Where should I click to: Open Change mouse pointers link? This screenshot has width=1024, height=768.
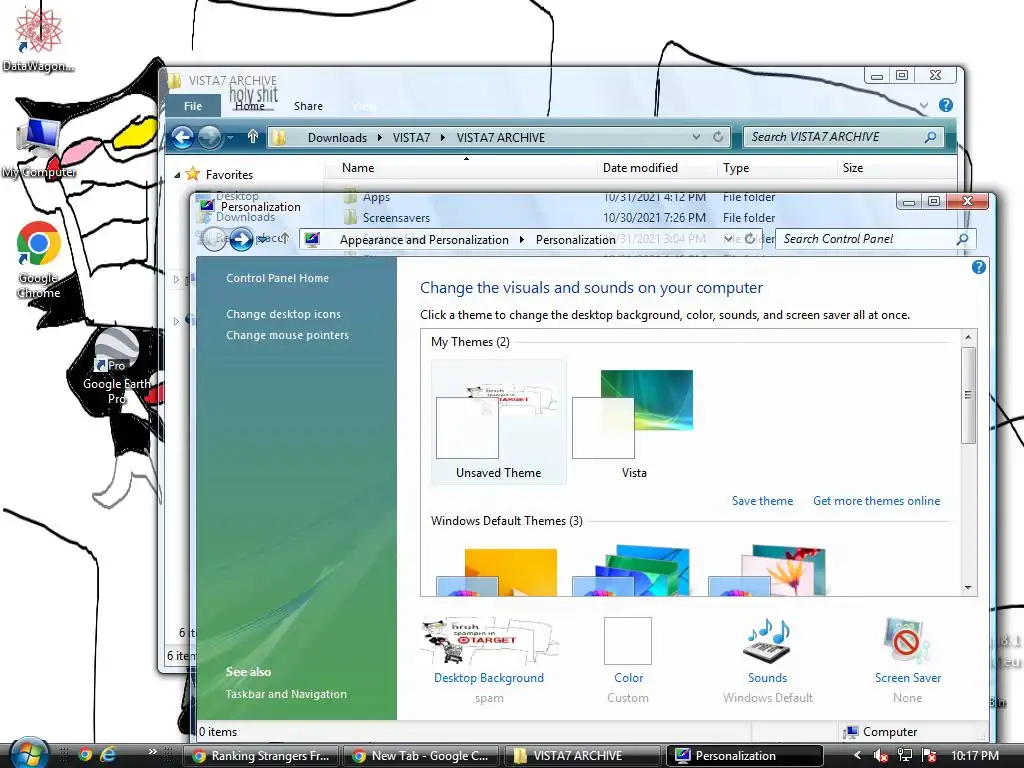[x=287, y=335]
